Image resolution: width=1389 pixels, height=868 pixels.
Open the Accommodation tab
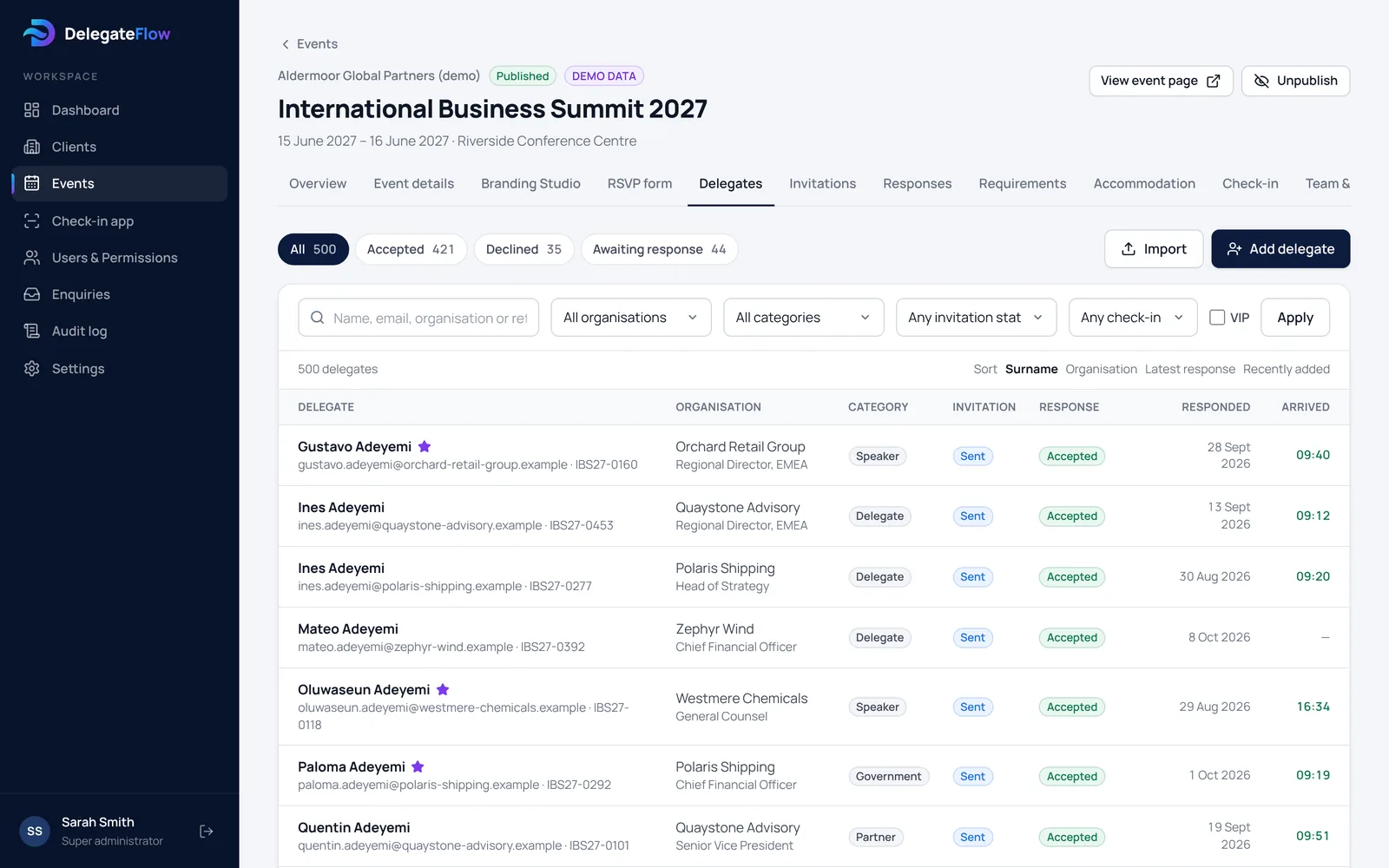1144,184
